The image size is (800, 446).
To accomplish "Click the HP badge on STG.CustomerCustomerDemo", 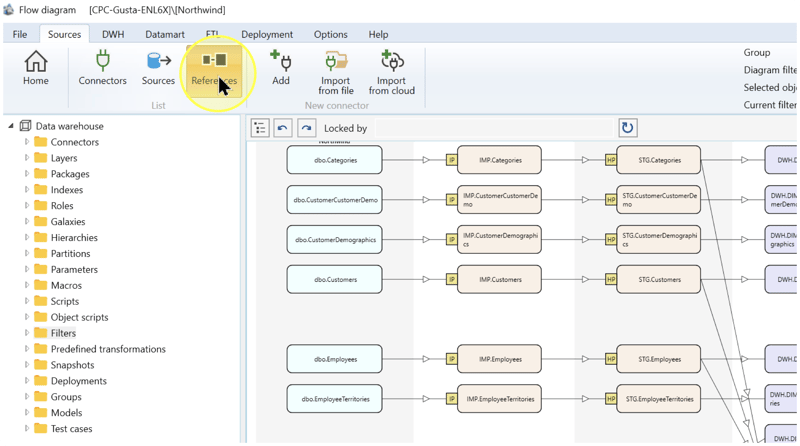I will pyautogui.click(x=611, y=200).
